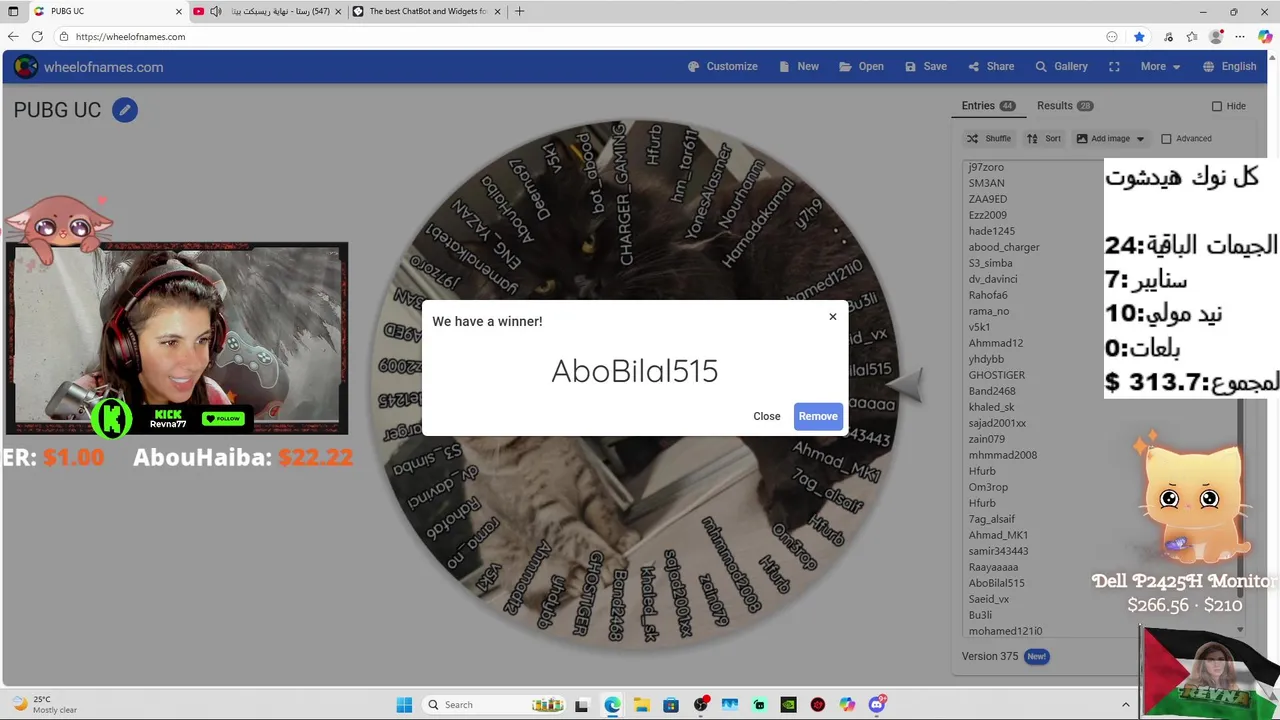Open the tab actions menu icon
Viewport: 1280px width, 720px height.
[x=13, y=11]
